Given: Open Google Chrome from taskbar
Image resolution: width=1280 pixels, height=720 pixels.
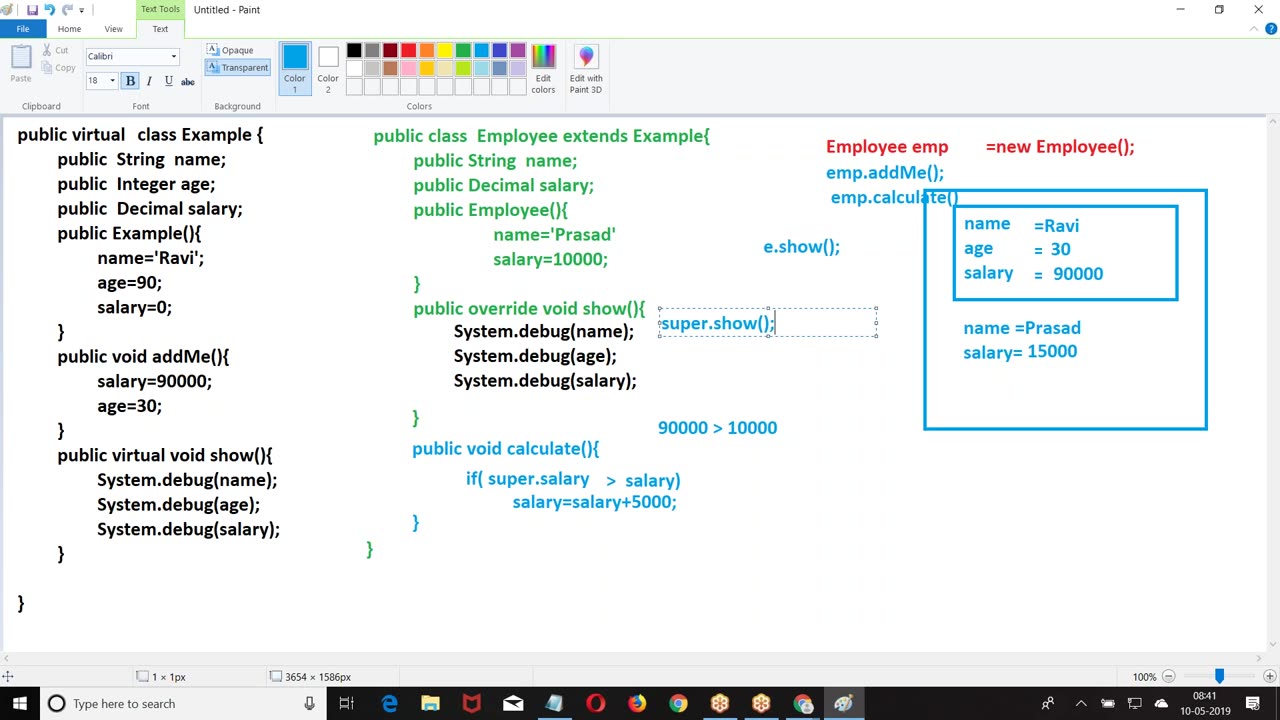Looking at the screenshot, I should click(678, 704).
